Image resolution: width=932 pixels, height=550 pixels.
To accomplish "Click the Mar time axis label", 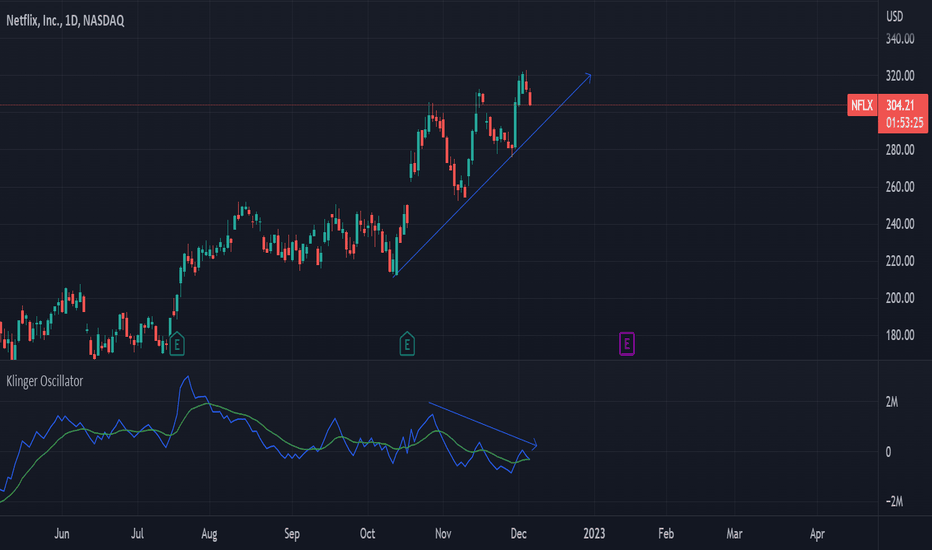I will pyautogui.click(x=735, y=534).
